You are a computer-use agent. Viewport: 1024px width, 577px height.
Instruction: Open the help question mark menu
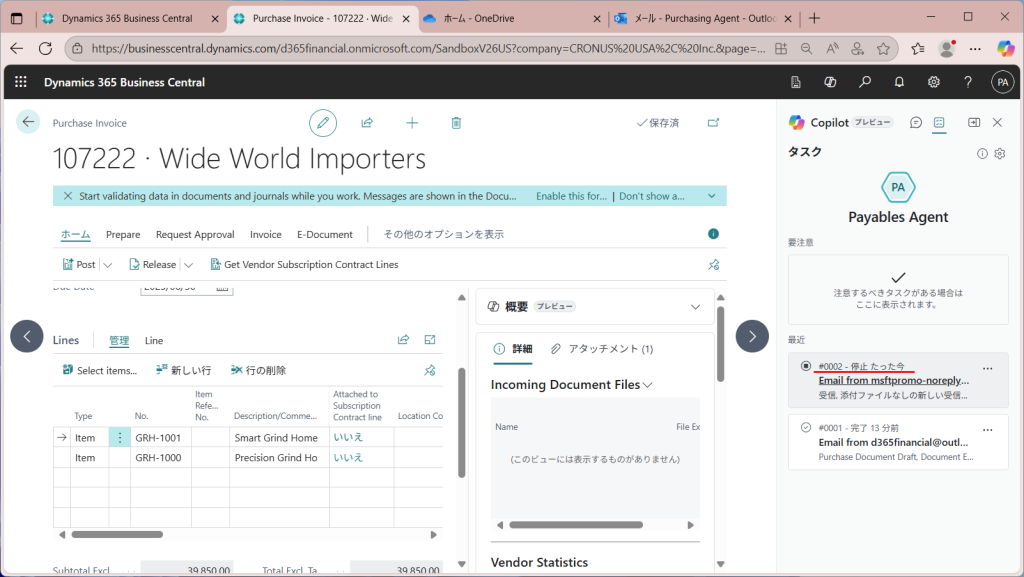click(x=968, y=82)
